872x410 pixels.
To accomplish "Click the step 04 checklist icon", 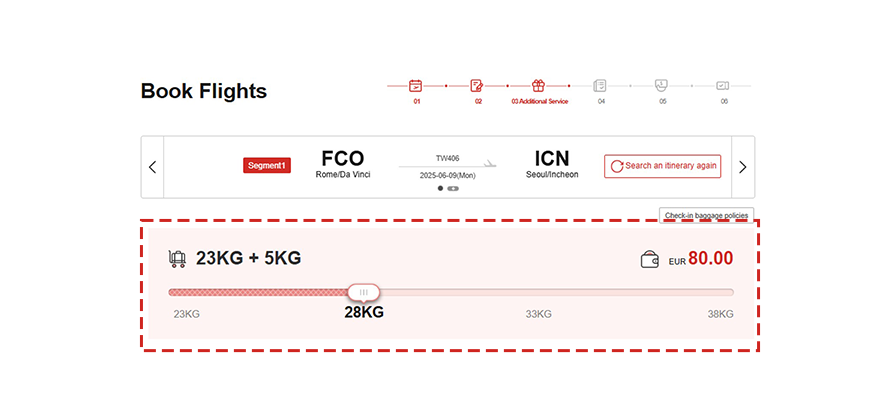I will click(x=600, y=86).
